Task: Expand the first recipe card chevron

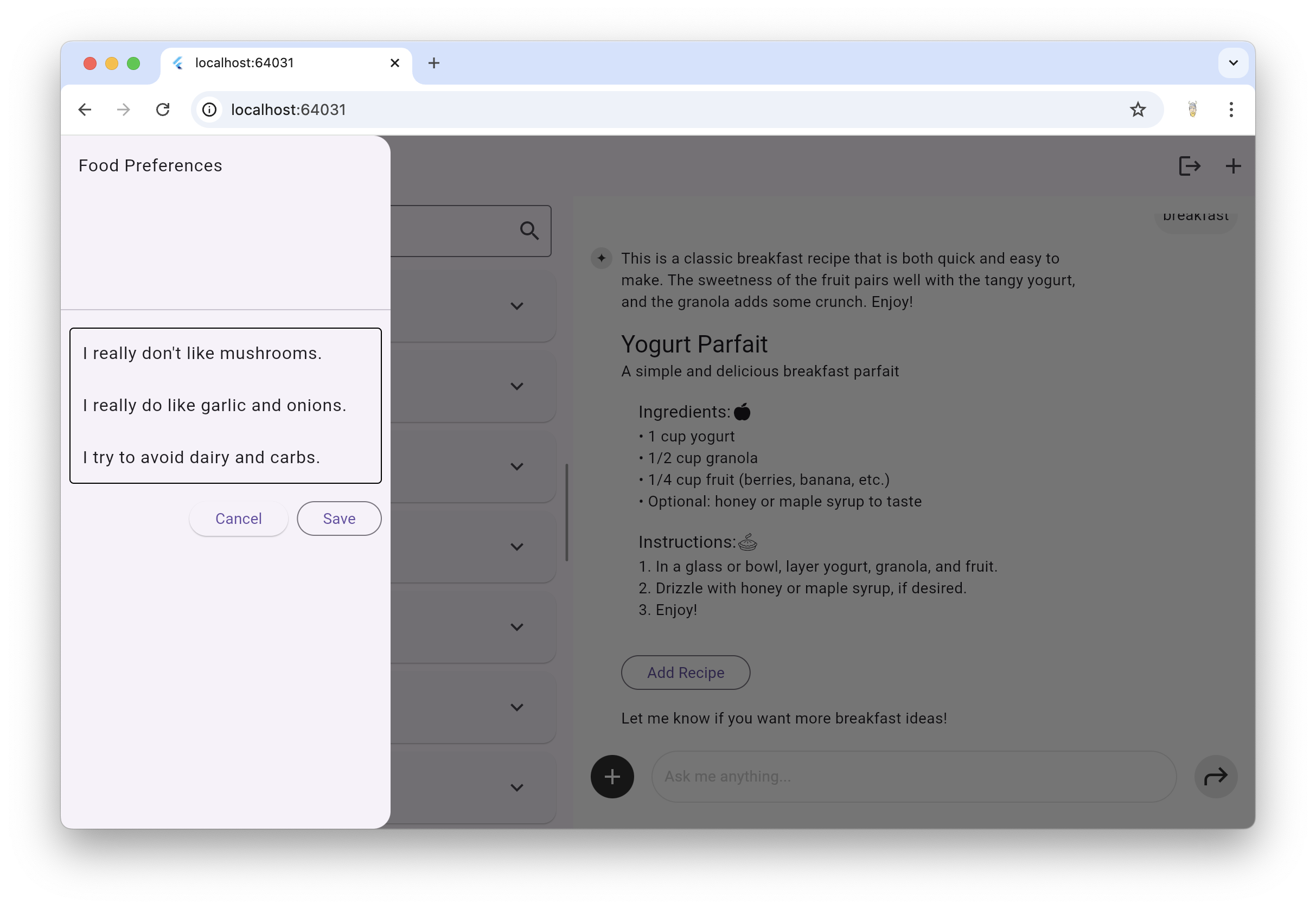Action: [x=516, y=306]
